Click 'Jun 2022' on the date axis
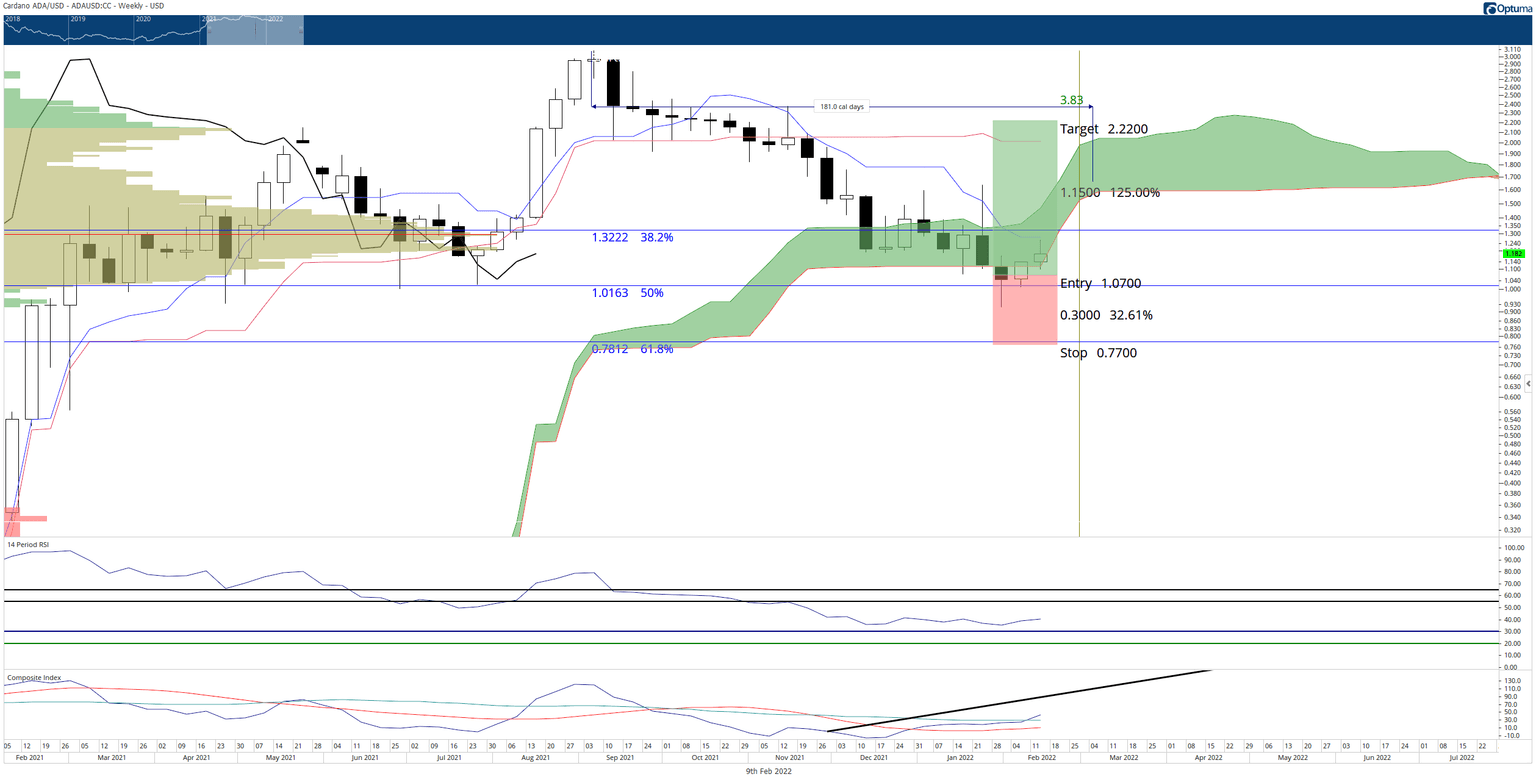This screenshot has height=783, width=1536. click(1377, 758)
